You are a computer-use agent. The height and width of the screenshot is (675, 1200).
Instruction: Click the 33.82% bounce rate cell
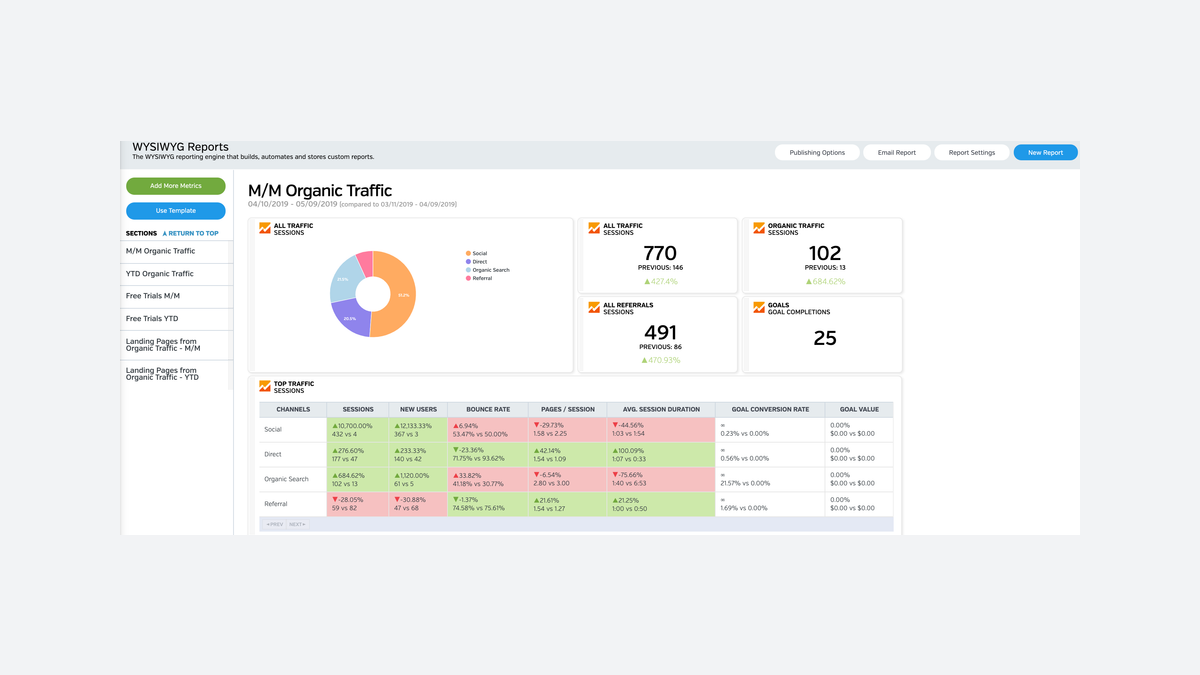point(488,480)
